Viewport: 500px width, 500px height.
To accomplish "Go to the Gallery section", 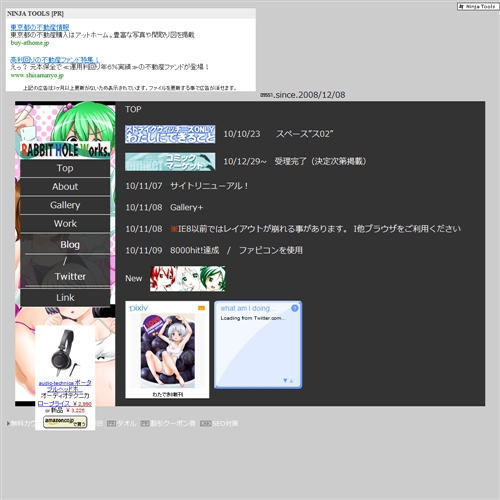I will click(65, 205).
